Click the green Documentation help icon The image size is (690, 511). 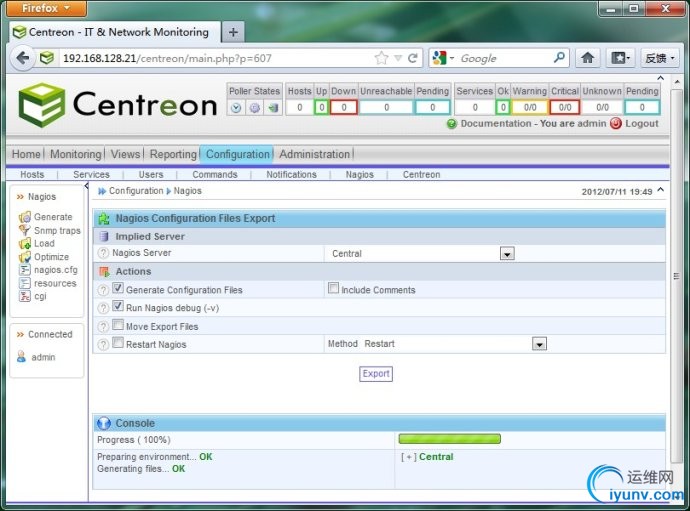point(451,124)
